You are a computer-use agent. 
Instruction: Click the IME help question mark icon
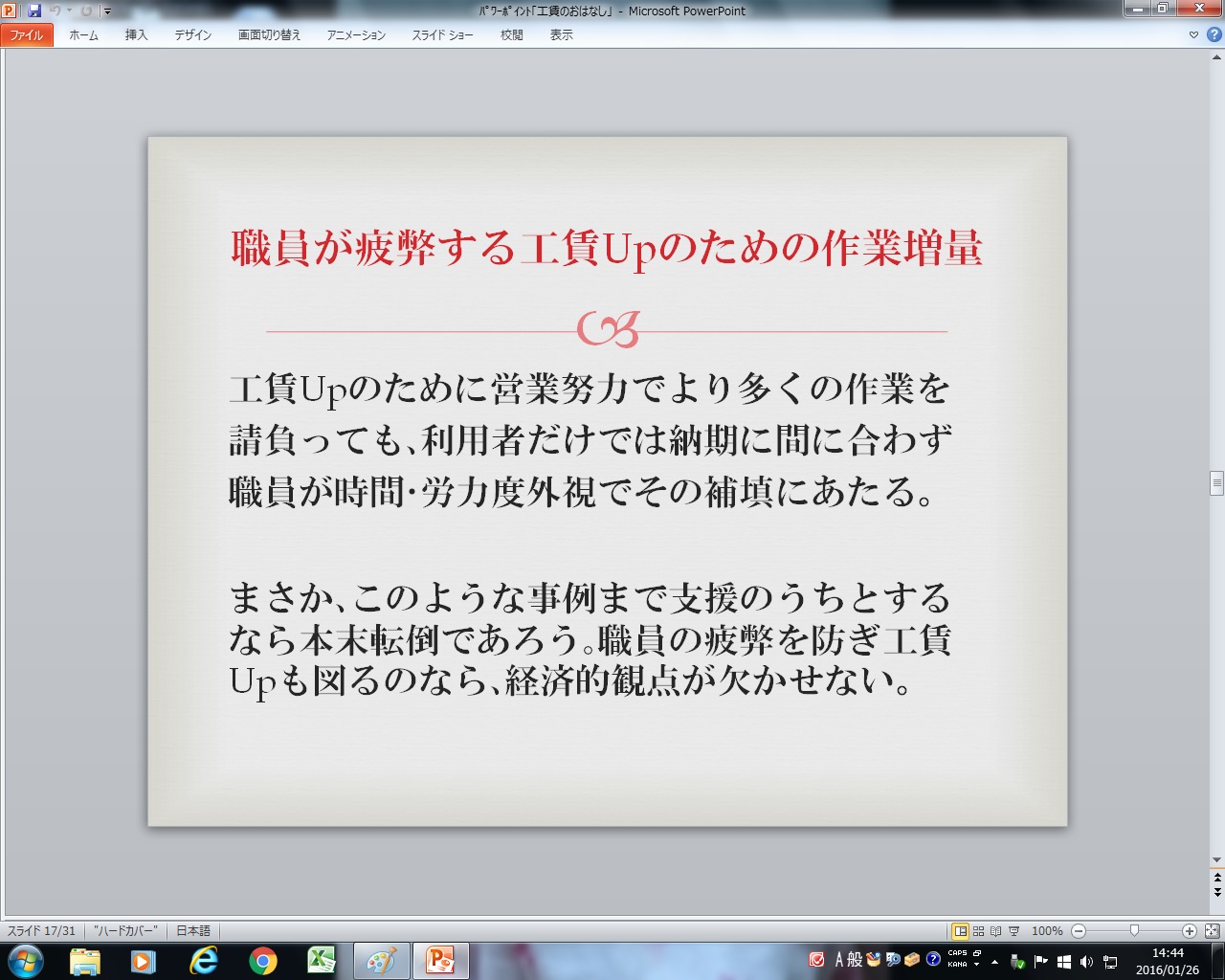[933, 959]
